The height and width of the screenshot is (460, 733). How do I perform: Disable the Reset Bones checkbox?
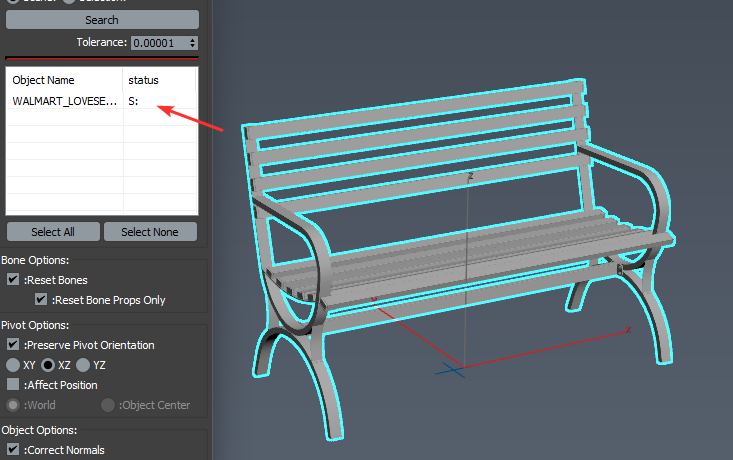click(x=14, y=280)
